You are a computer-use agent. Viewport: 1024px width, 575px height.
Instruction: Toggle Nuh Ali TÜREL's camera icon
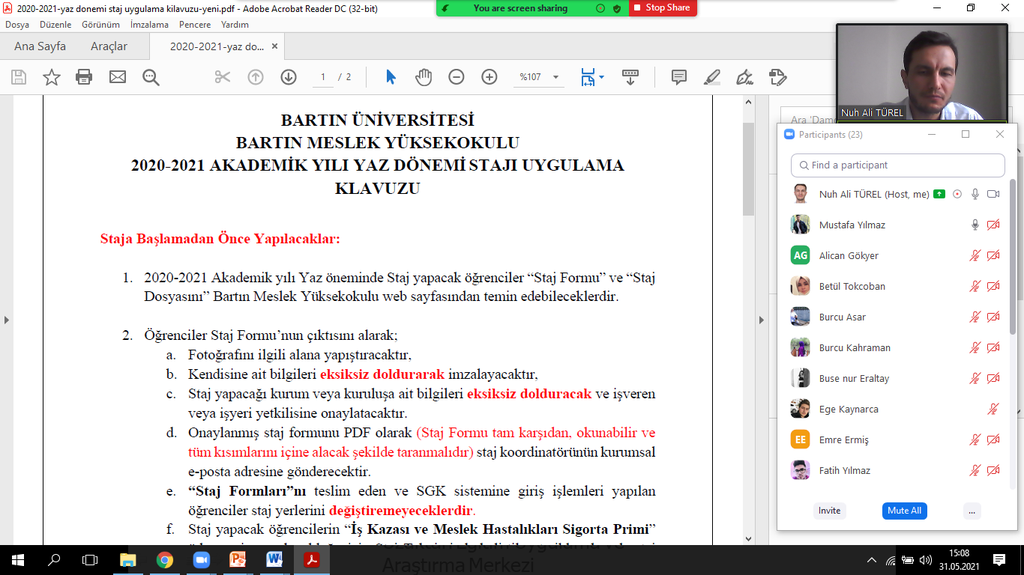pyautogui.click(x=993, y=194)
